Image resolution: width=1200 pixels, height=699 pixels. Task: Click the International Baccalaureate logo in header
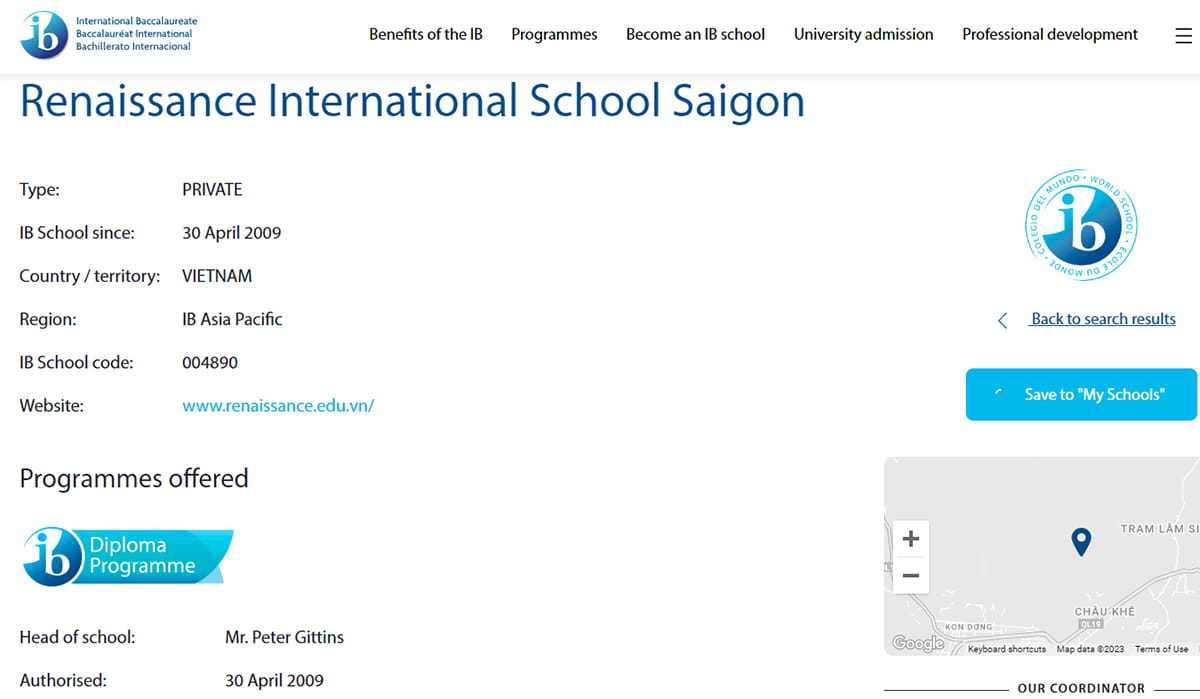pos(110,34)
